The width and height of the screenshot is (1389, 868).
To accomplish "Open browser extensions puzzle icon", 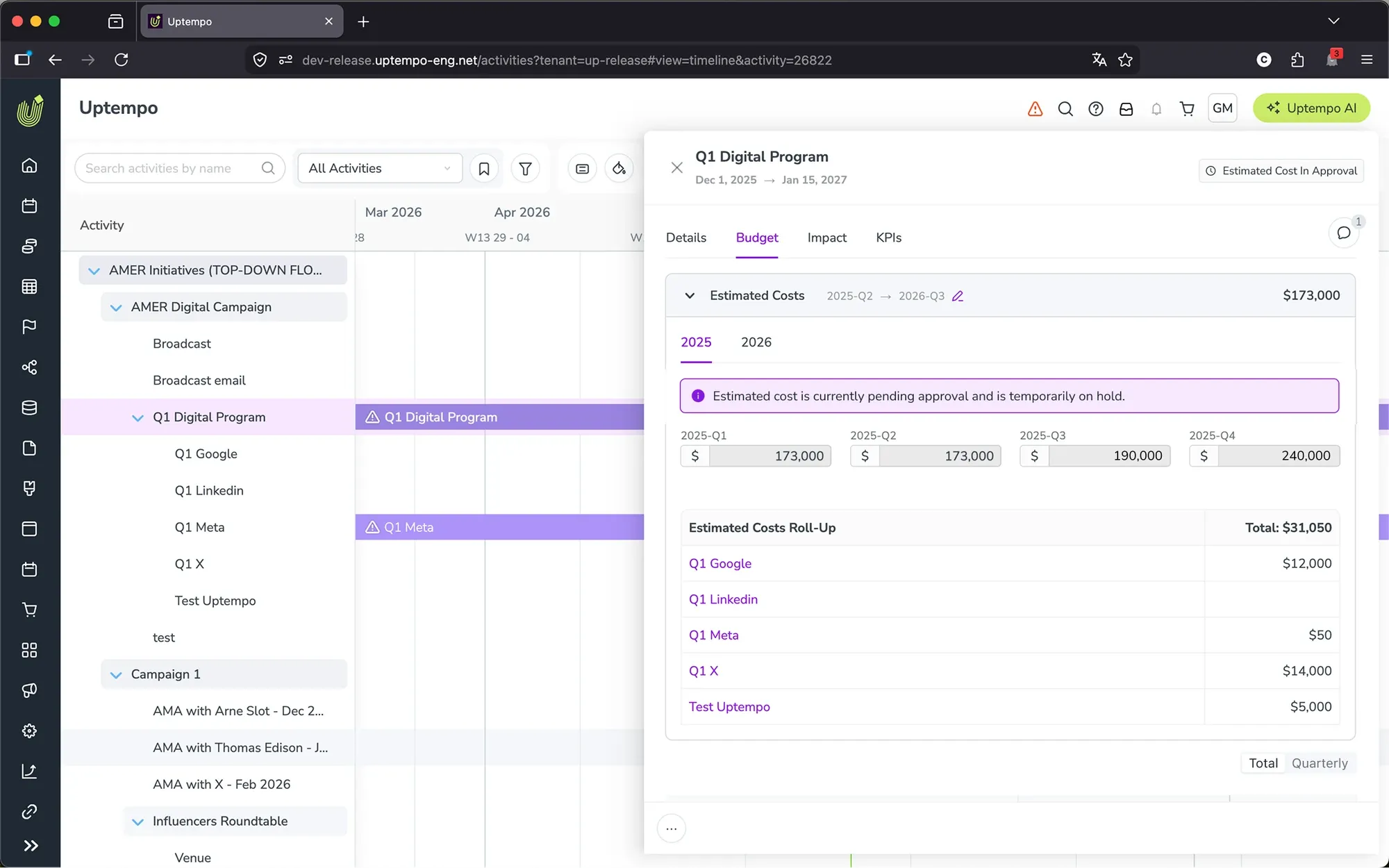I will point(1297,60).
